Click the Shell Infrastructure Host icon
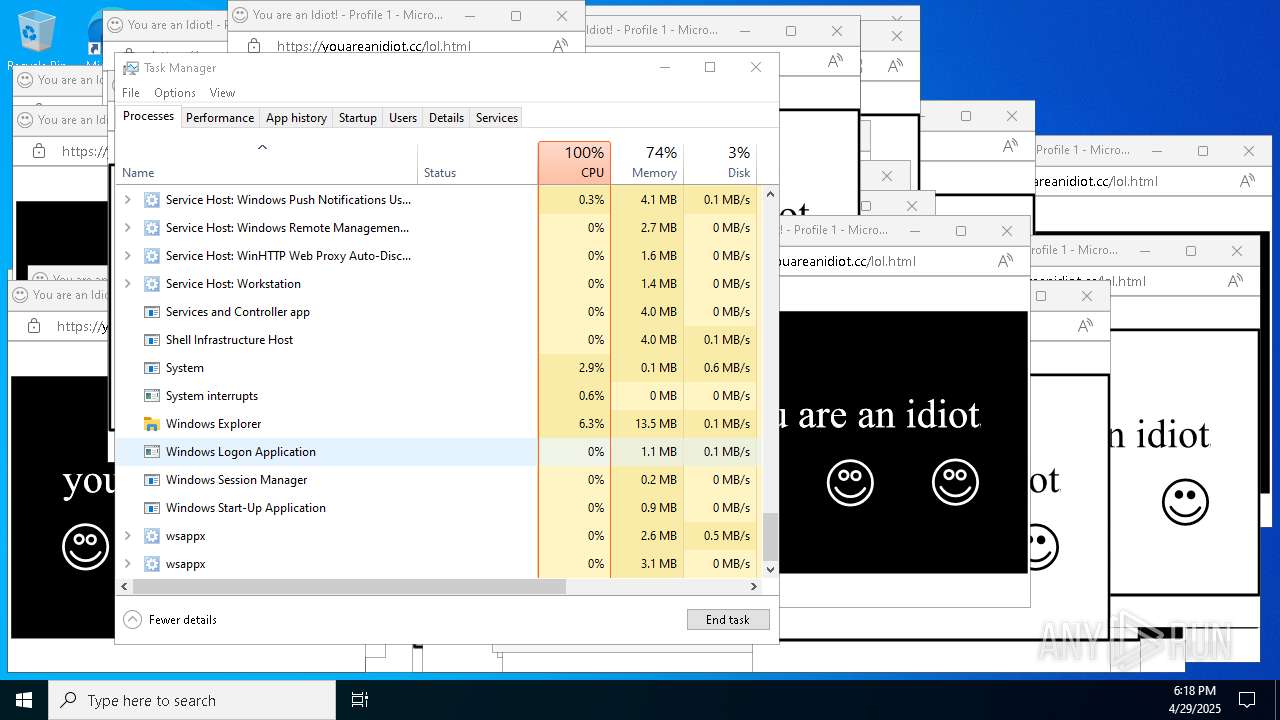This screenshot has width=1280, height=720. [x=152, y=340]
